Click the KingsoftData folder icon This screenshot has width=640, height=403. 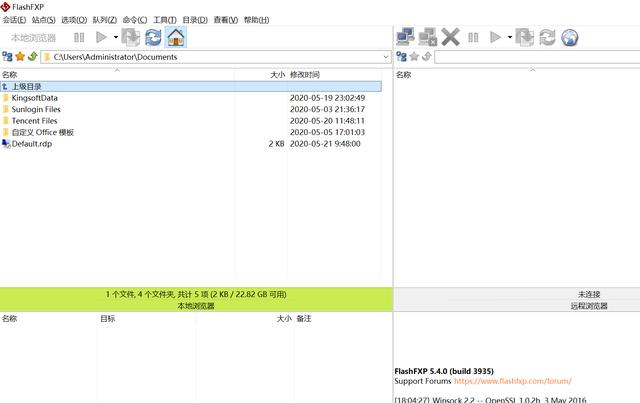tap(6, 98)
